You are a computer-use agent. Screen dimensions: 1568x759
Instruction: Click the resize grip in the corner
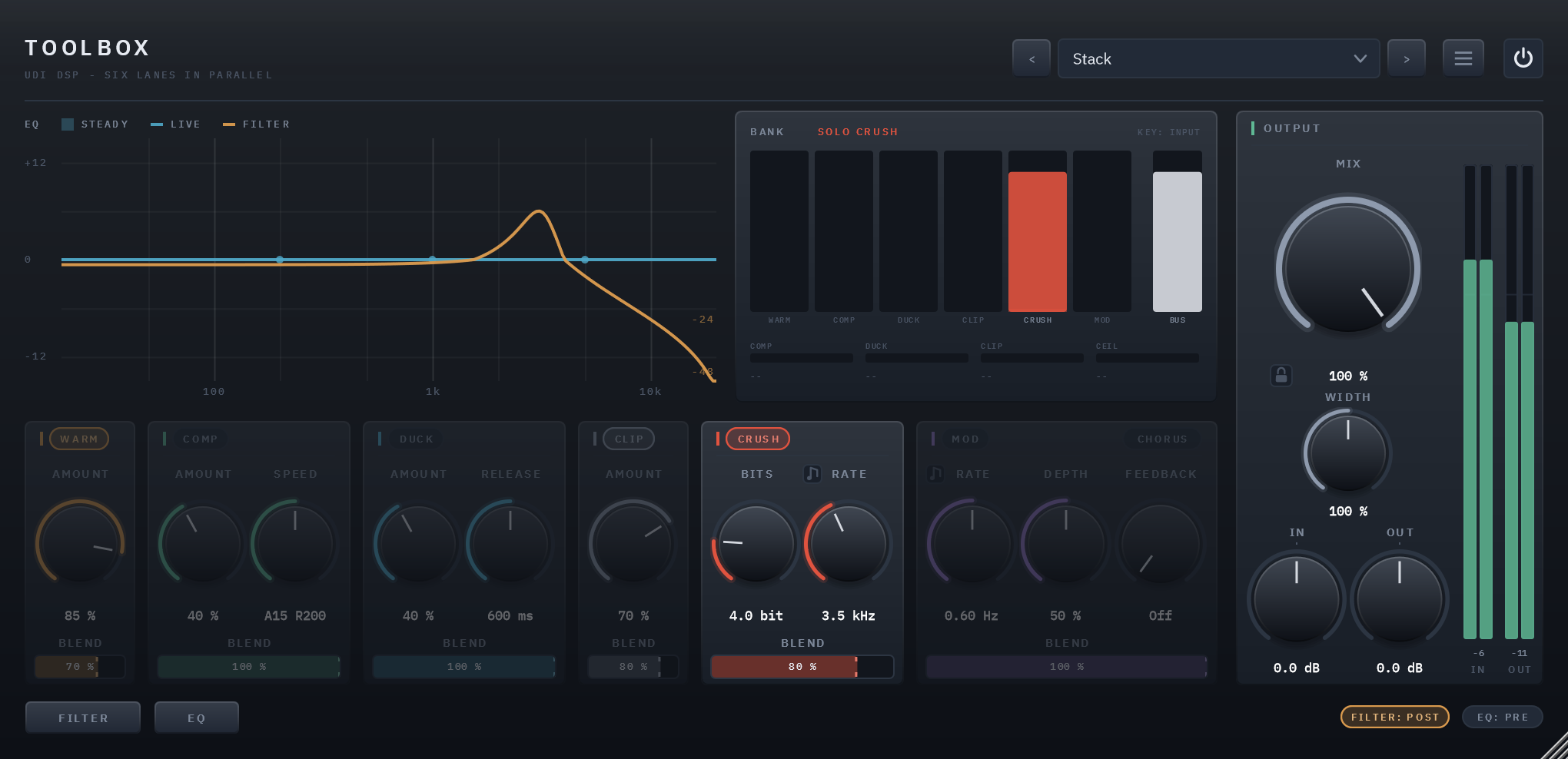pyautogui.click(x=1554, y=746)
